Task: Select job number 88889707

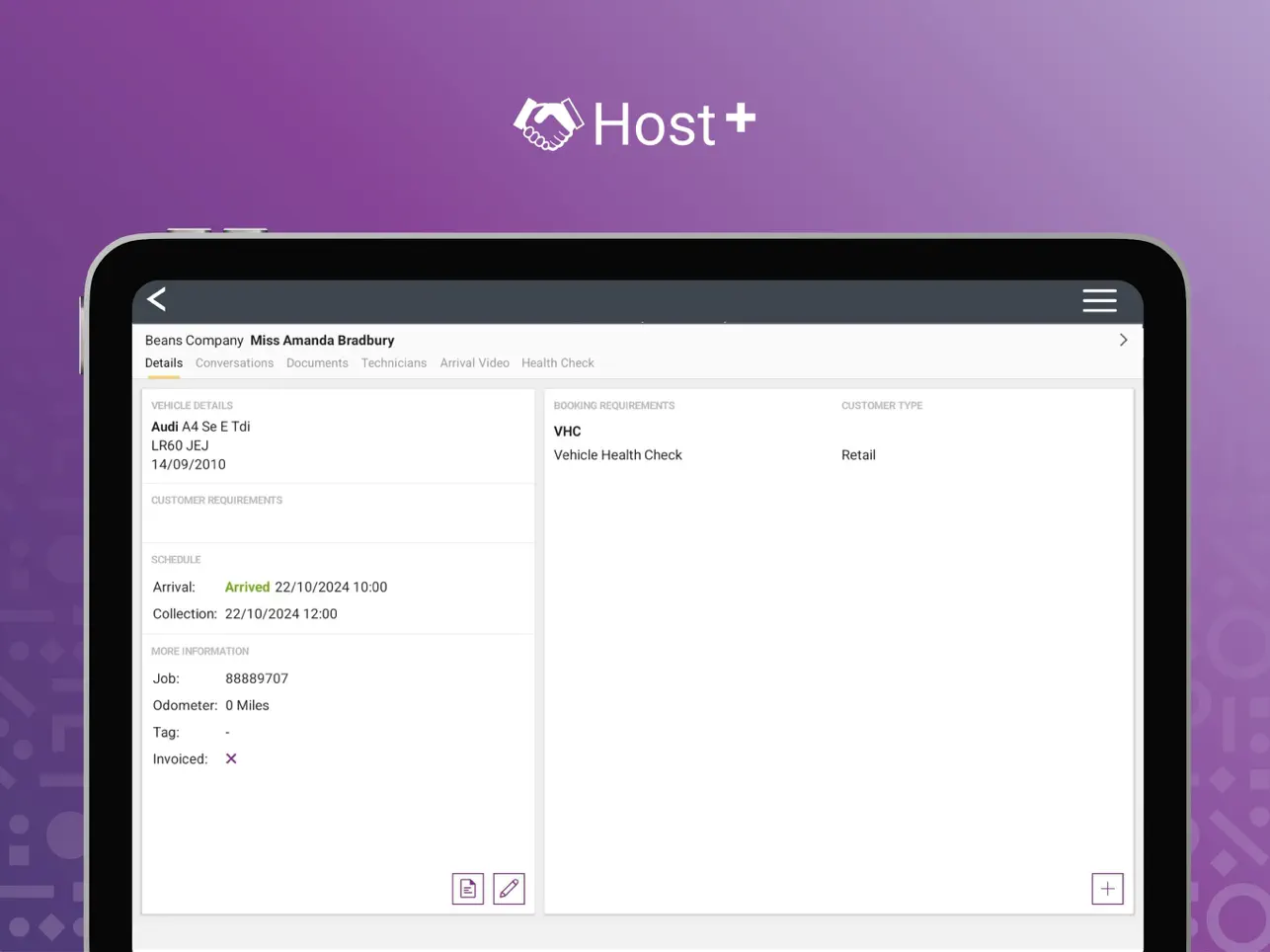Action: (257, 678)
